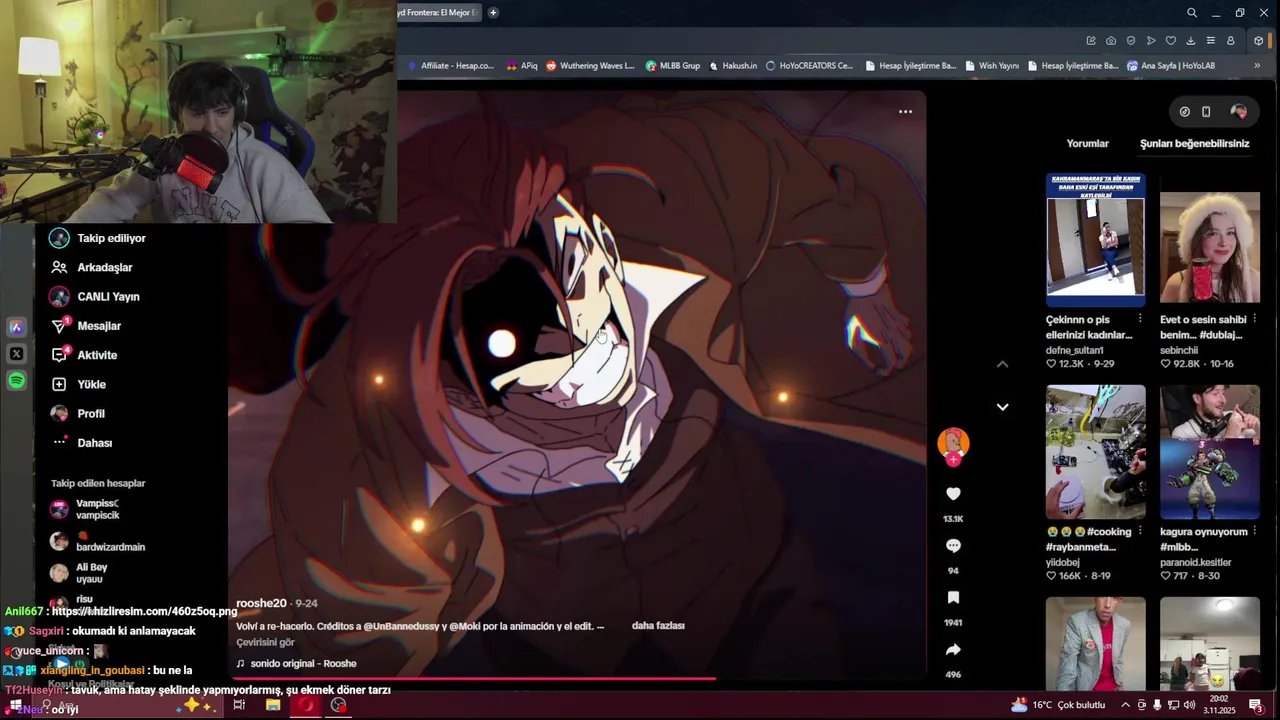
Task: Open Mesajlar inbox
Action: point(86,326)
